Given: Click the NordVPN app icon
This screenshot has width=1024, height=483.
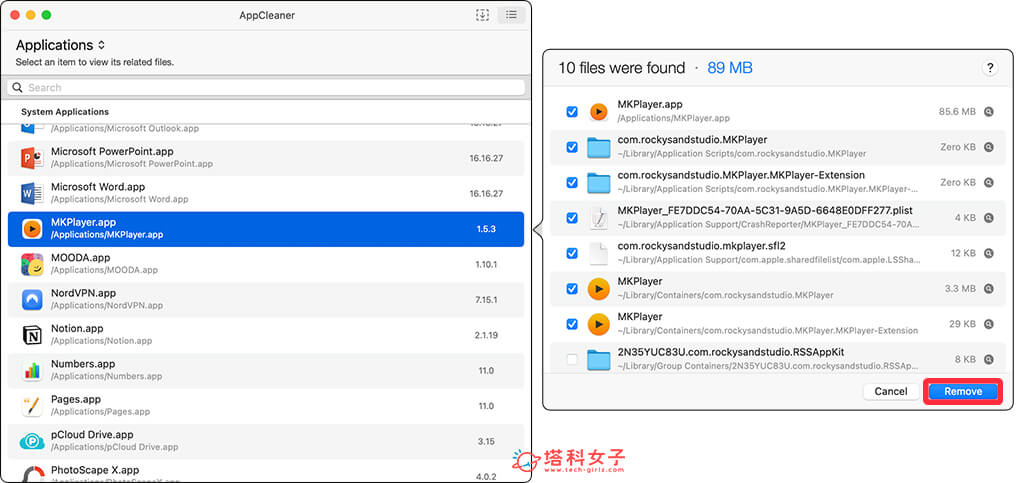Looking at the screenshot, I should tap(32, 300).
